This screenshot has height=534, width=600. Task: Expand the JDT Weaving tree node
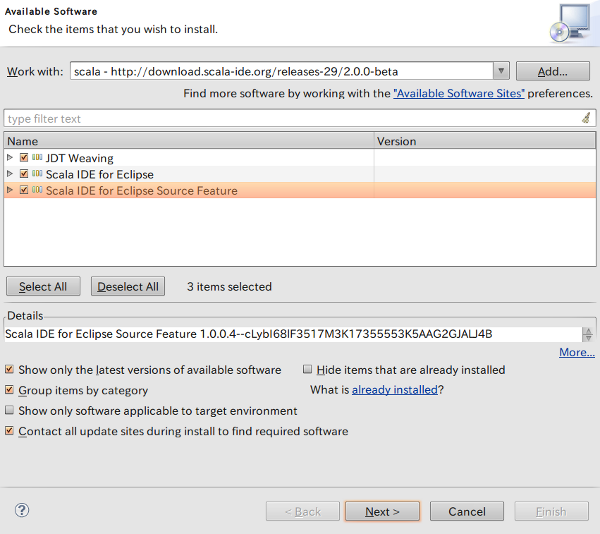[x=10, y=157]
